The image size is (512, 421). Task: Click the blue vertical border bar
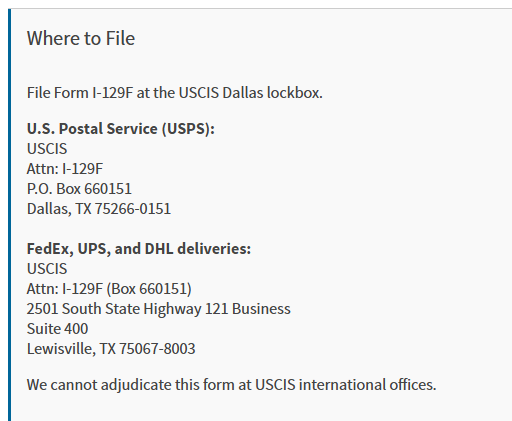tap(9, 215)
